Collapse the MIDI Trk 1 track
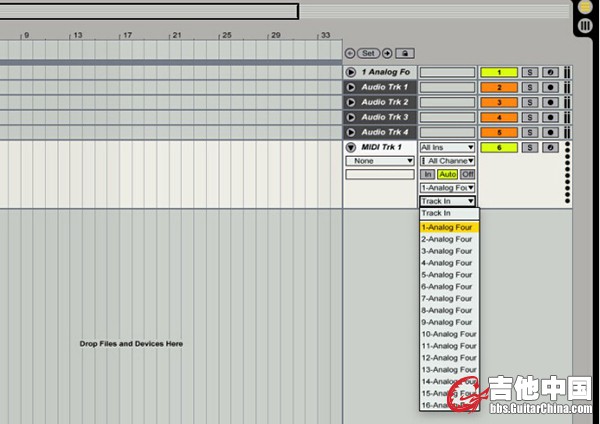The width and height of the screenshot is (600, 424). 350,147
